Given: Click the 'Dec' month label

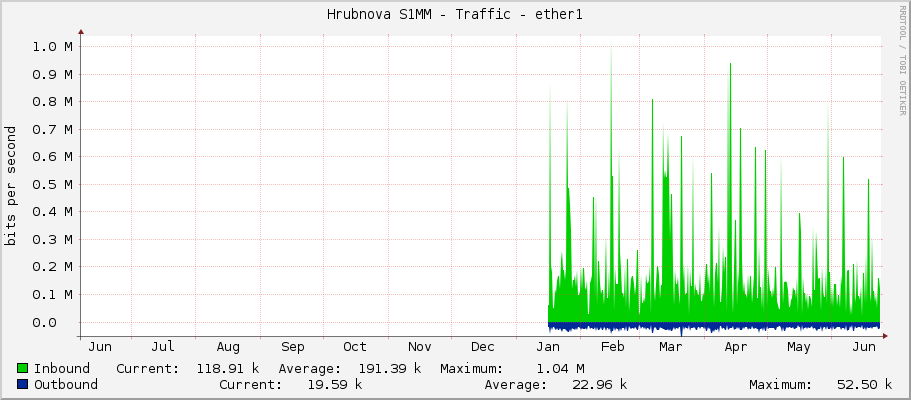Looking at the screenshot, I should coord(483,347).
